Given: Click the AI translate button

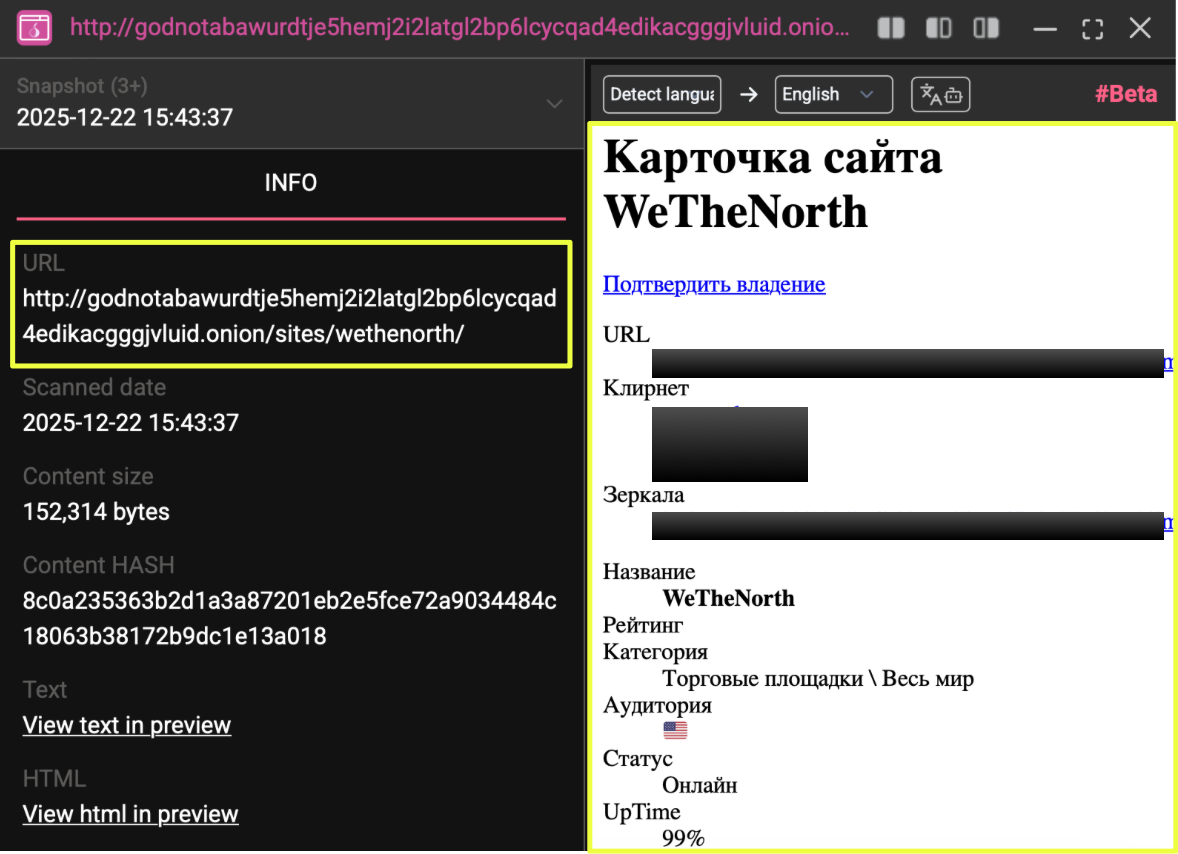Looking at the screenshot, I should pyautogui.click(x=940, y=95).
